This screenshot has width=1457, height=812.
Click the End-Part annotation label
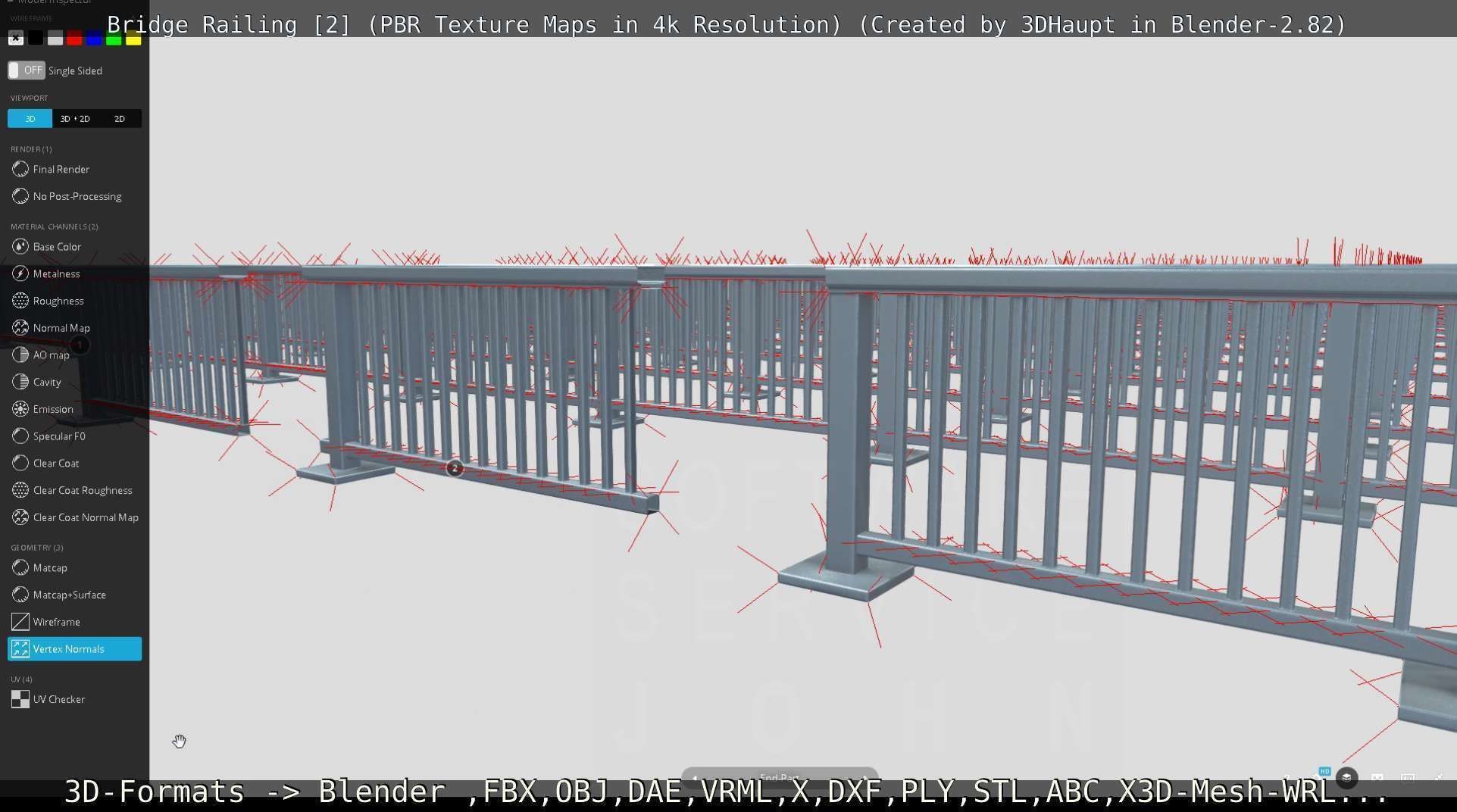pyautogui.click(x=780, y=777)
